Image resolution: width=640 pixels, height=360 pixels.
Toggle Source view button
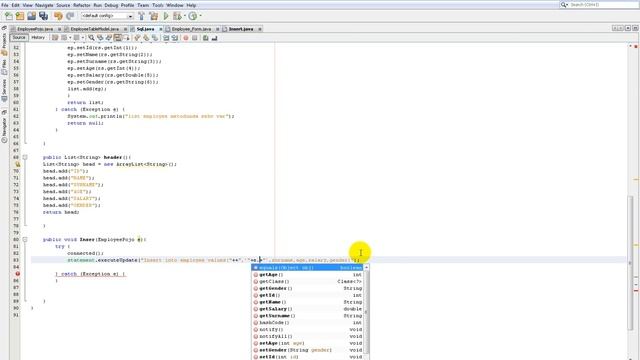tap(19, 38)
